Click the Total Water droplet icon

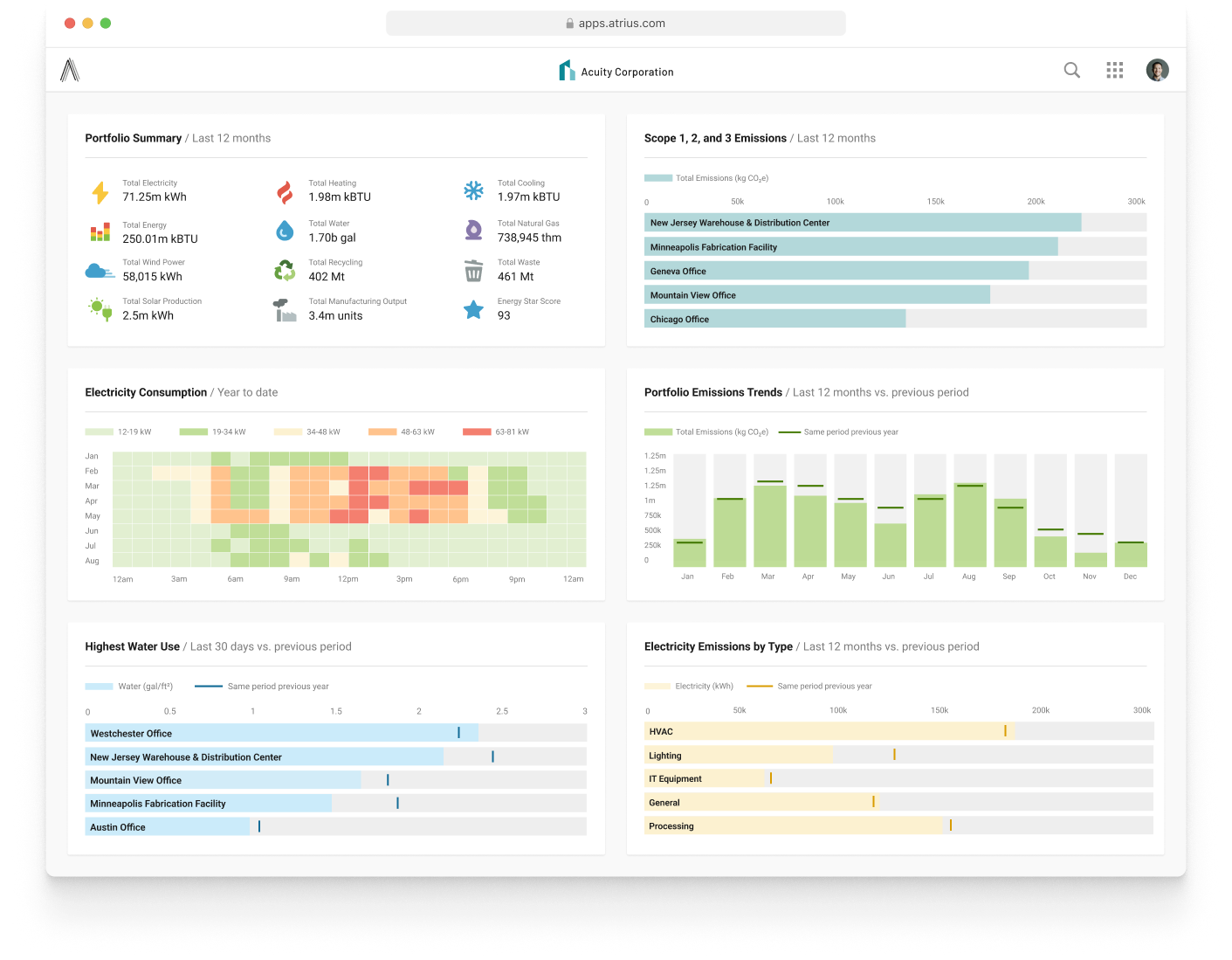pos(285,231)
